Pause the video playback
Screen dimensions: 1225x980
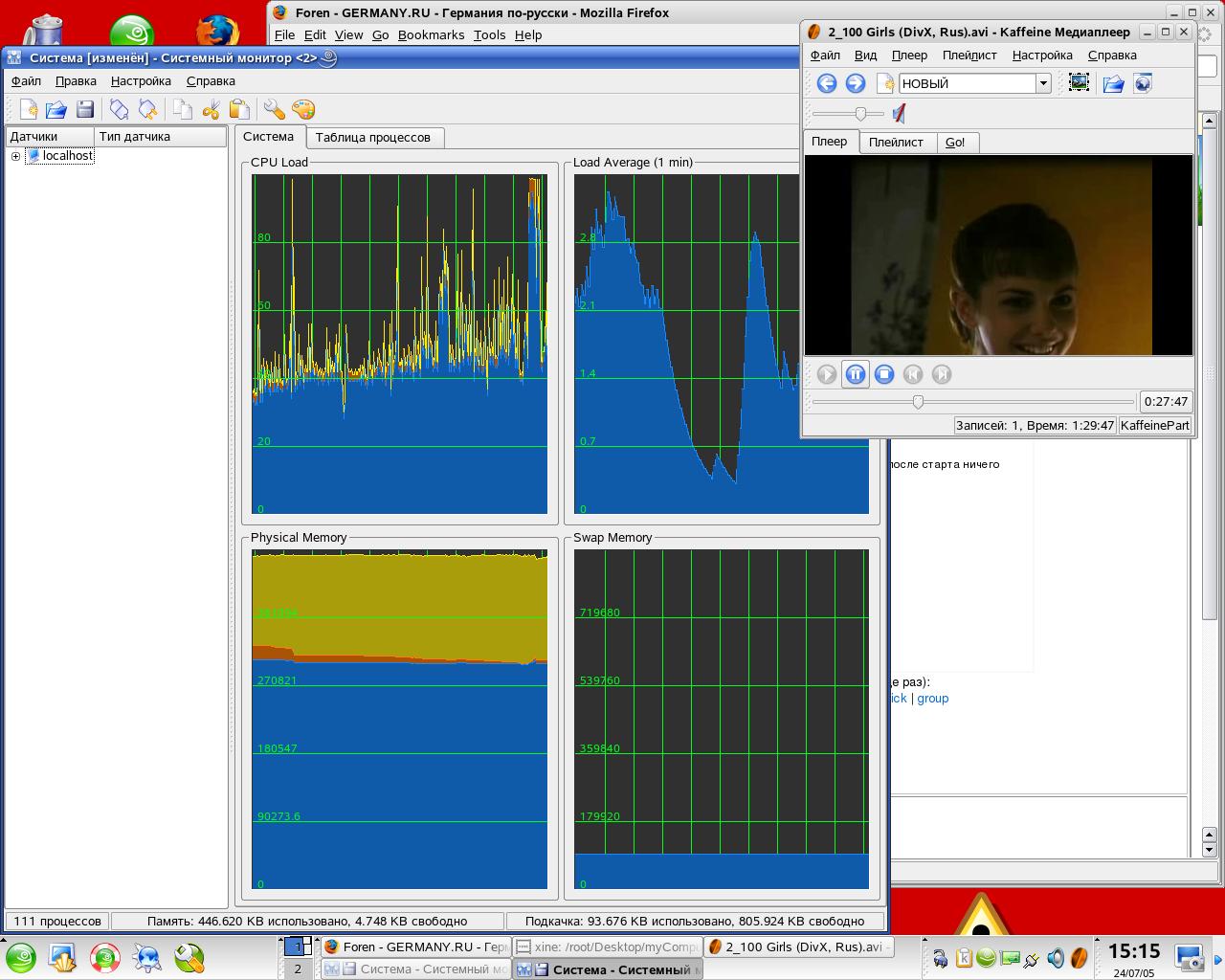tap(856, 374)
